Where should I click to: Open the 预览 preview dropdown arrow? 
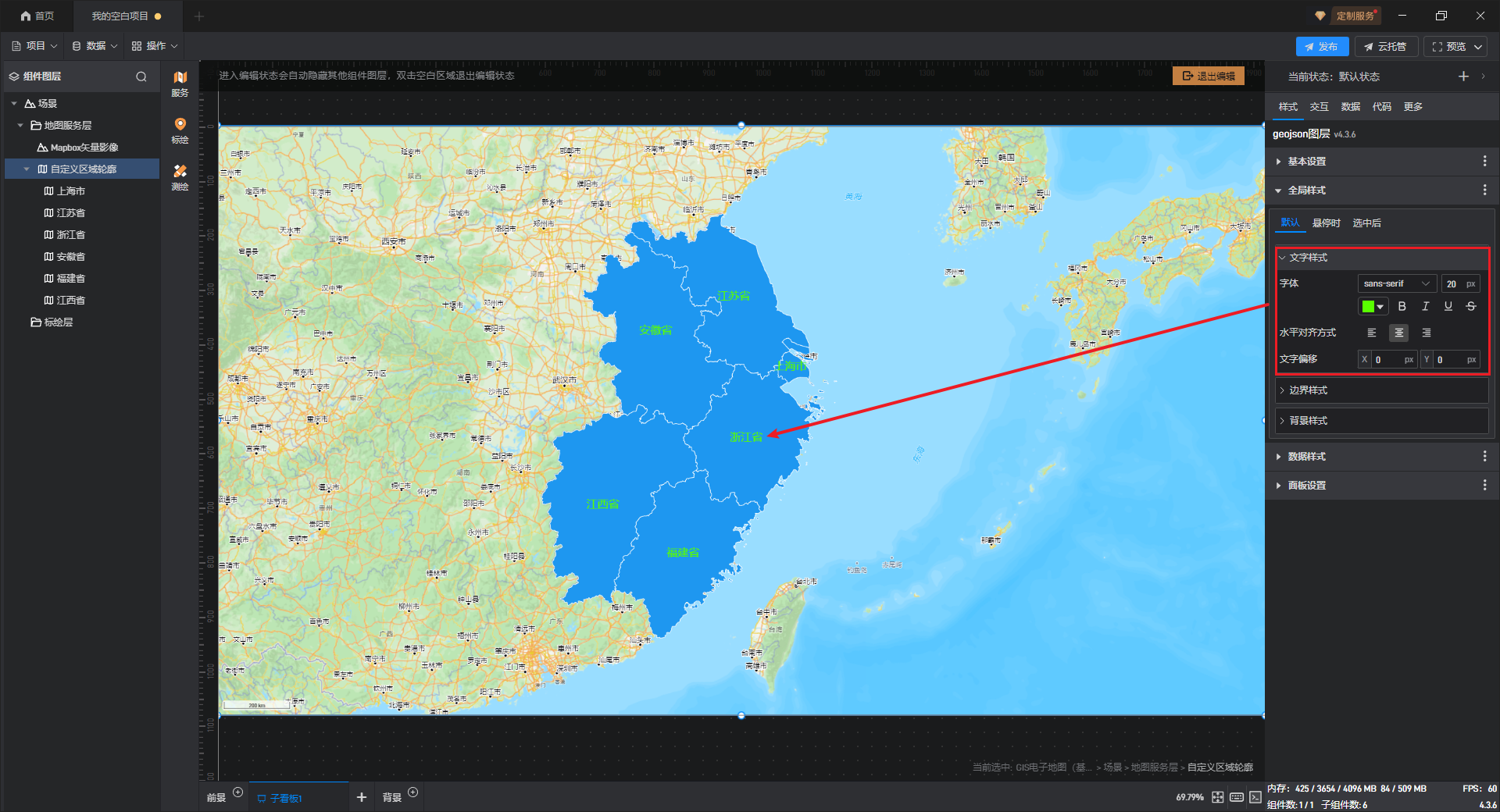(x=1478, y=47)
